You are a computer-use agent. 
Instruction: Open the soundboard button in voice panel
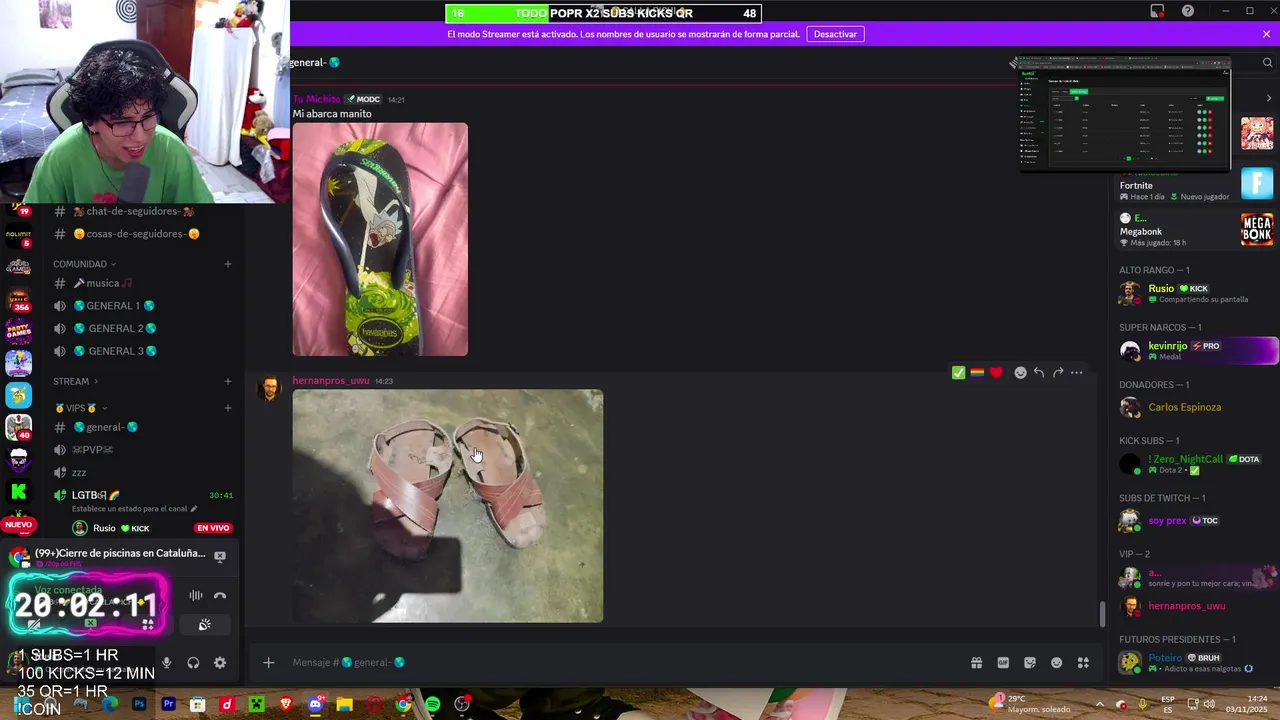click(204, 624)
